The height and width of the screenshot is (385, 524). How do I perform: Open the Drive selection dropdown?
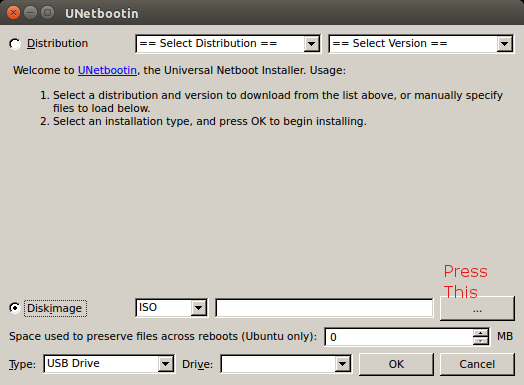(286, 364)
